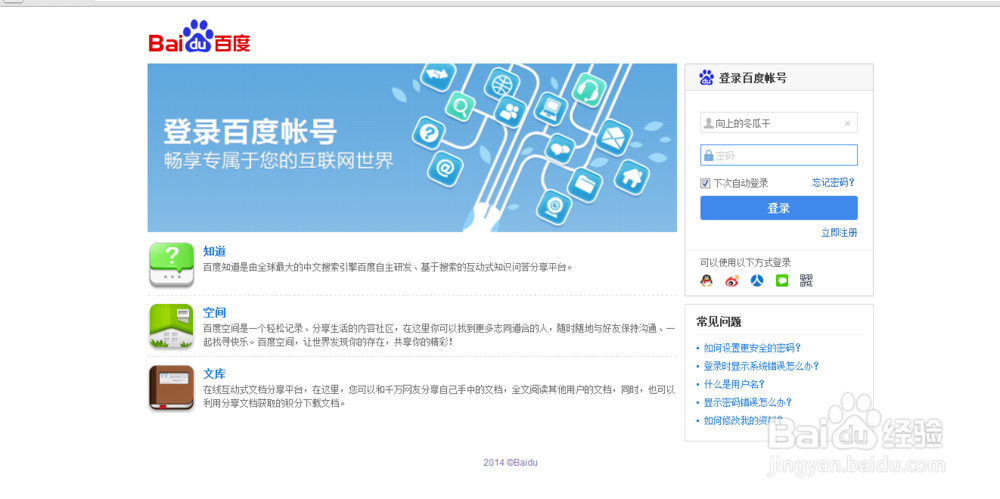Open FAQ 如何修改我的资料
Screen dimensions: 1000x499
(743, 421)
